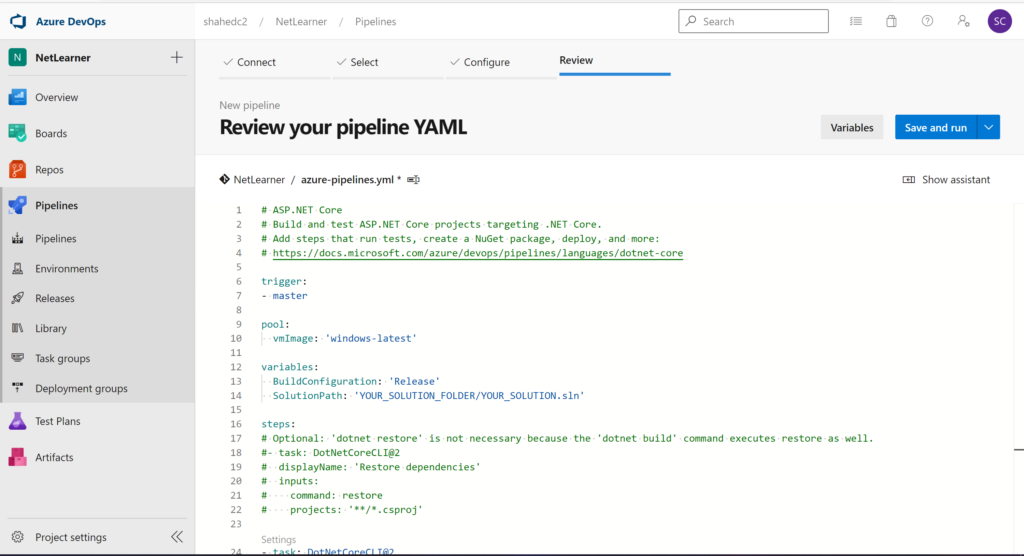Open SC account avatar

[999, 22]
